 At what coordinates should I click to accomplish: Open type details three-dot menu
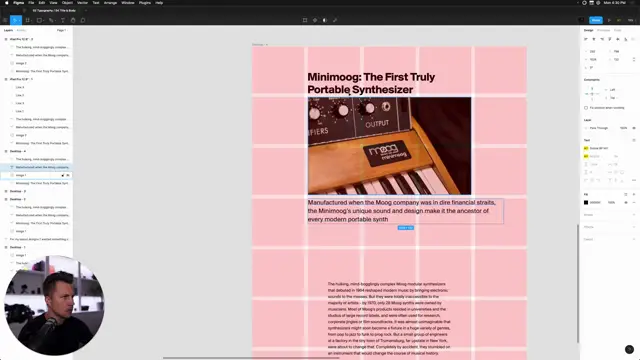coord(634,180)
